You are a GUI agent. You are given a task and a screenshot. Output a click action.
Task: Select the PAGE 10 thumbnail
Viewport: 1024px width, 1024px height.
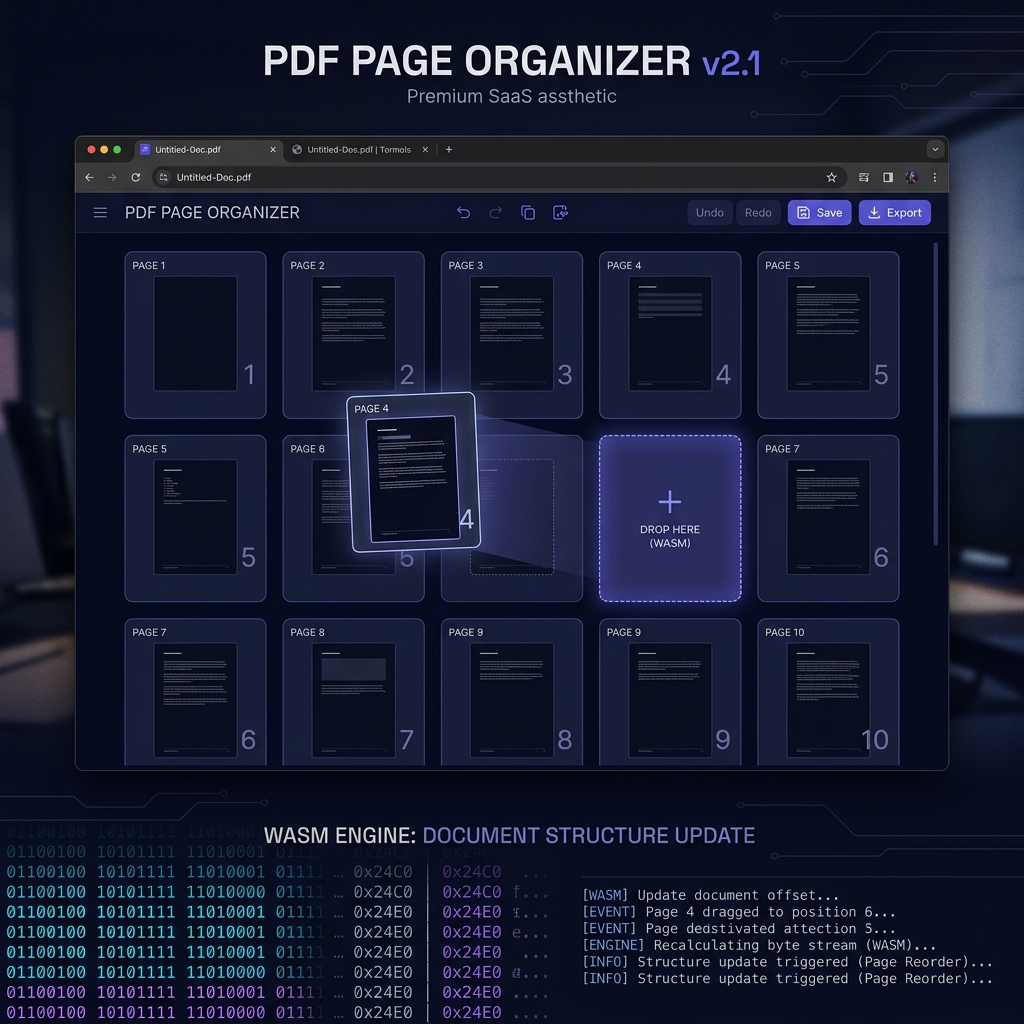pos(828,692)
